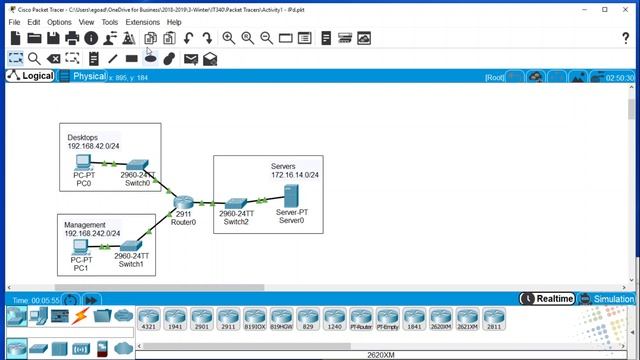
Task: Select the Switches subcategory icon
Action: click(38, 349)
